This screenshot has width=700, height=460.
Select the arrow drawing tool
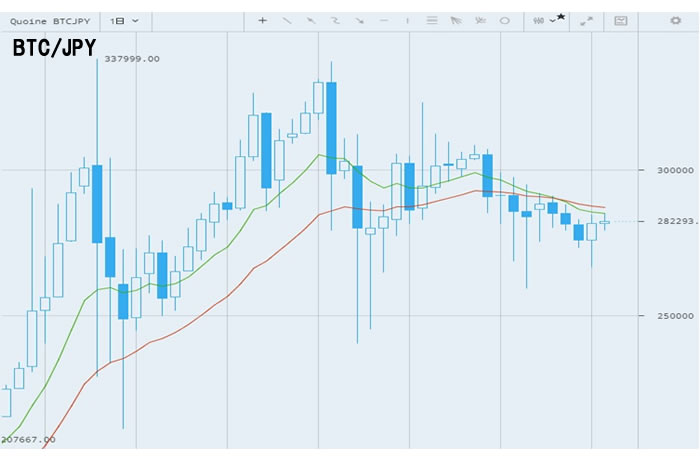(x=359, y=21)
